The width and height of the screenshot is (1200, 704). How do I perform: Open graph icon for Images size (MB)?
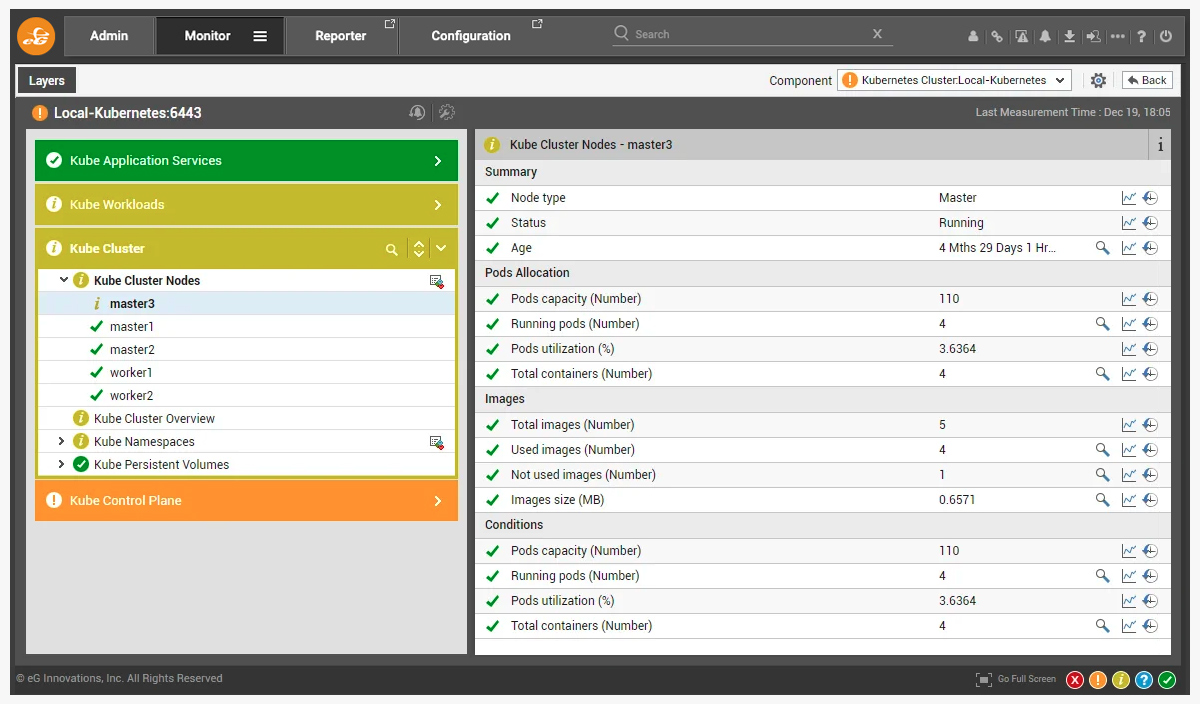[1129, 500]
